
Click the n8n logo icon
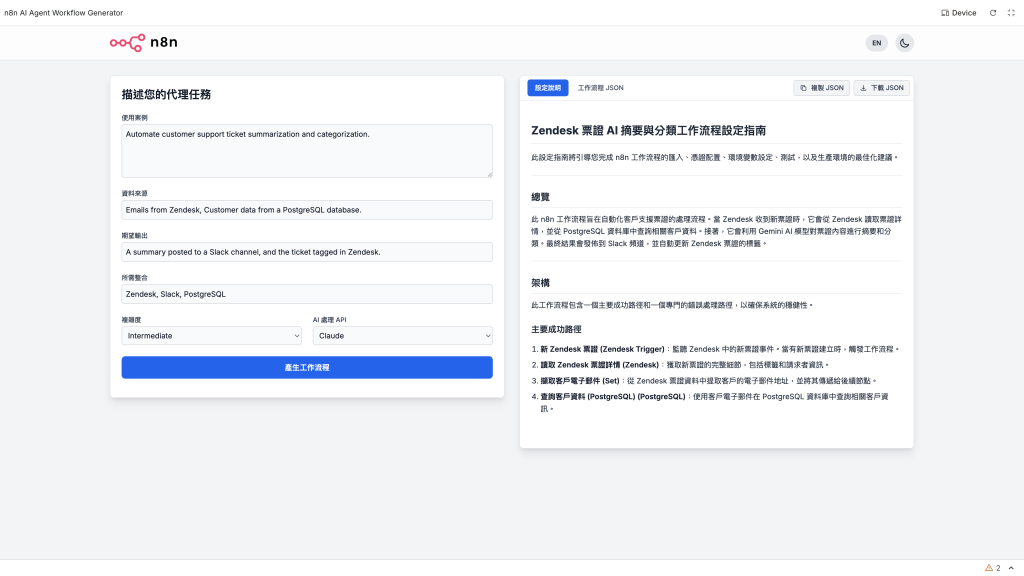(127, 42)
